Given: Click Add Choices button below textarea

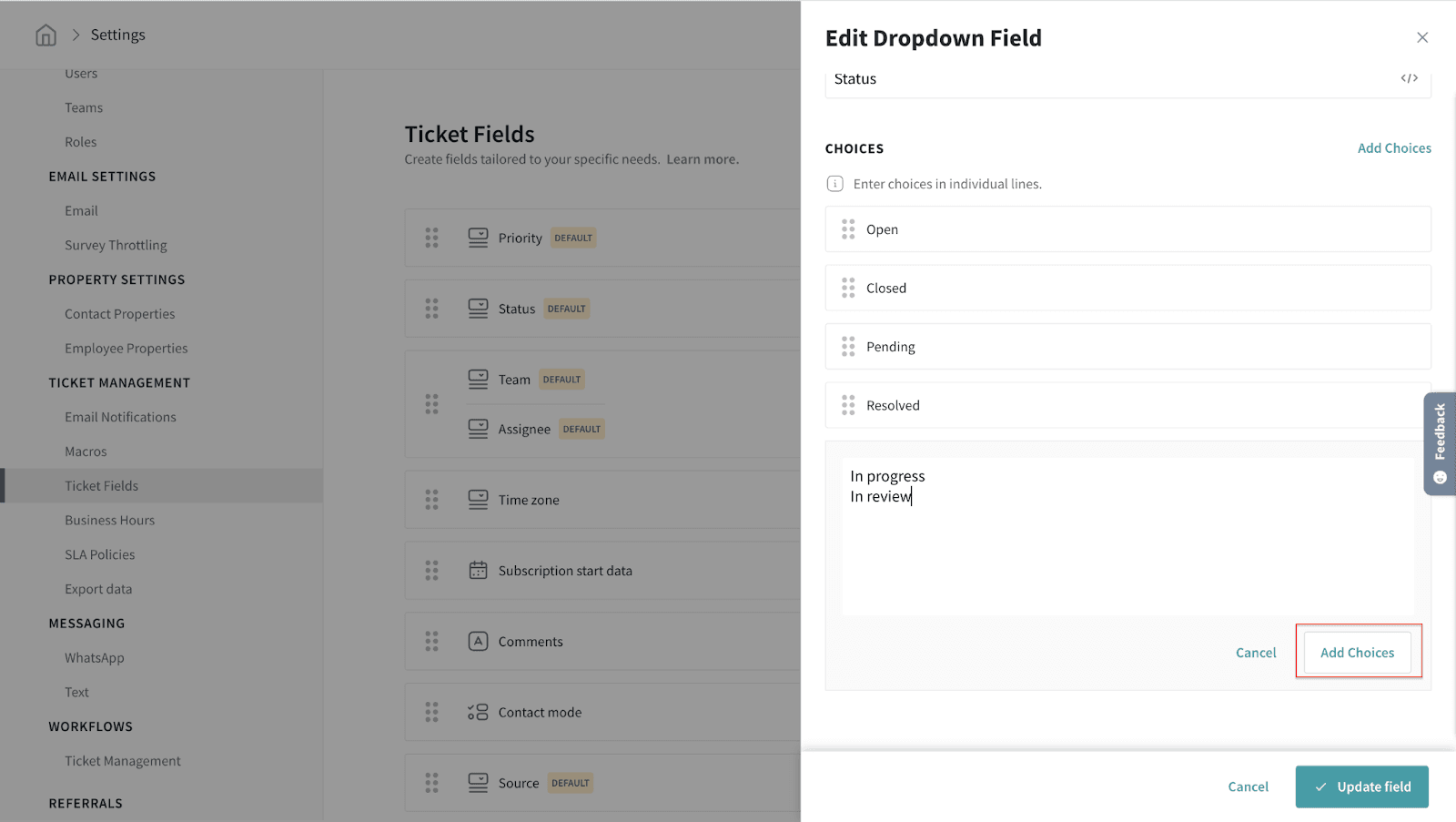Looking at the screenshot, I should point(1357,653).
